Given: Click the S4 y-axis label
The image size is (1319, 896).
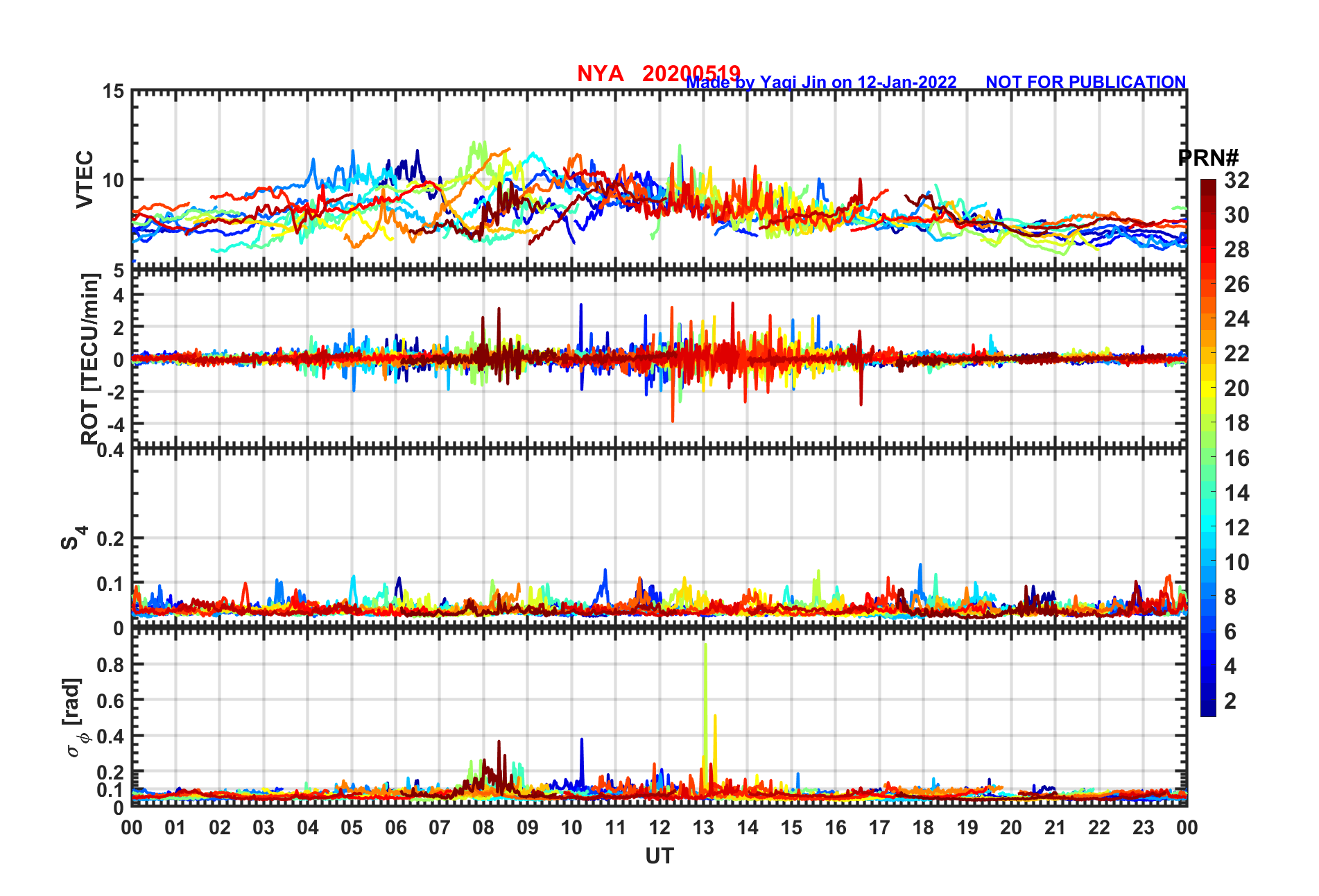Looking at the screenshot, I should click(74, 537).
